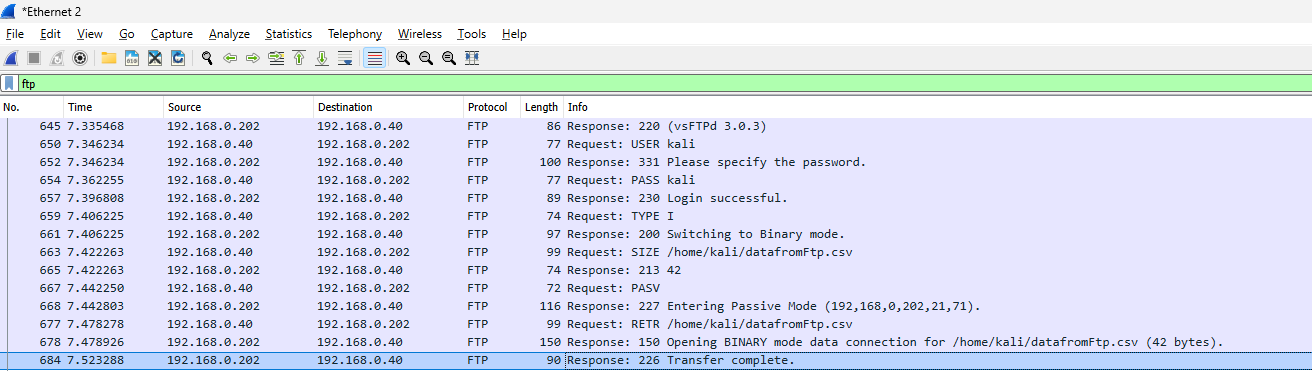This screenshot has width=1312, height=390.
Task: Go forward in packet history
Action: 253,58
